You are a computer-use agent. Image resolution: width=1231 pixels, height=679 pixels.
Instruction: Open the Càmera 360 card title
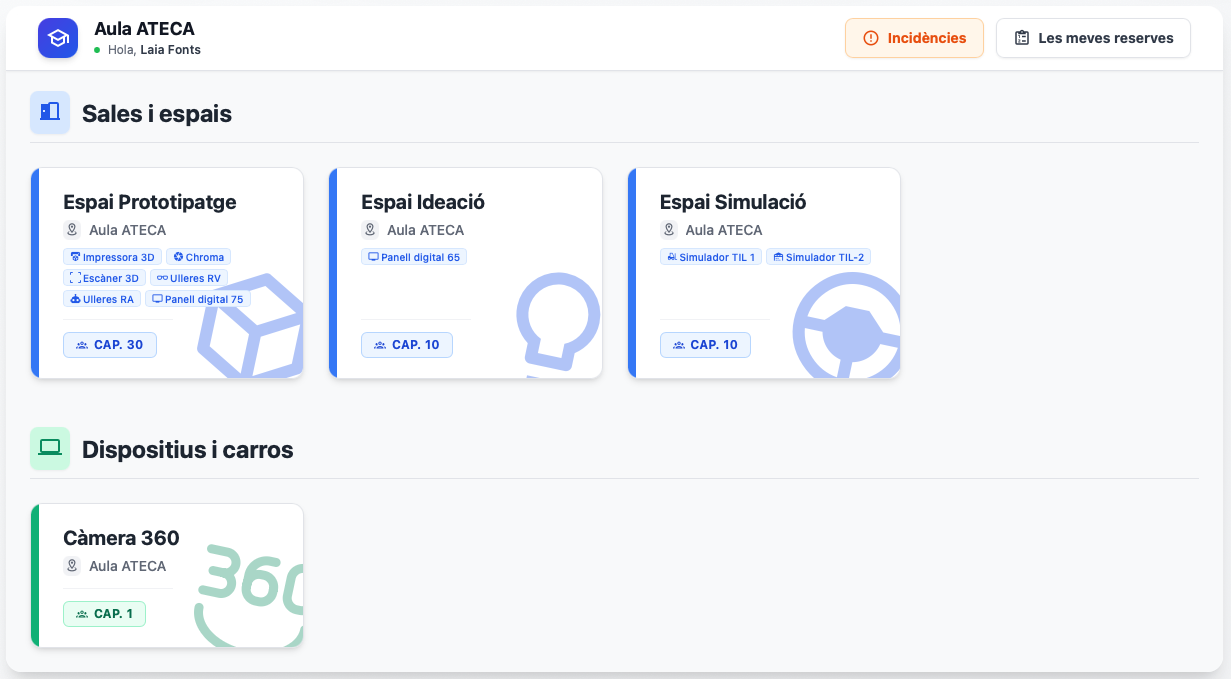121,538
